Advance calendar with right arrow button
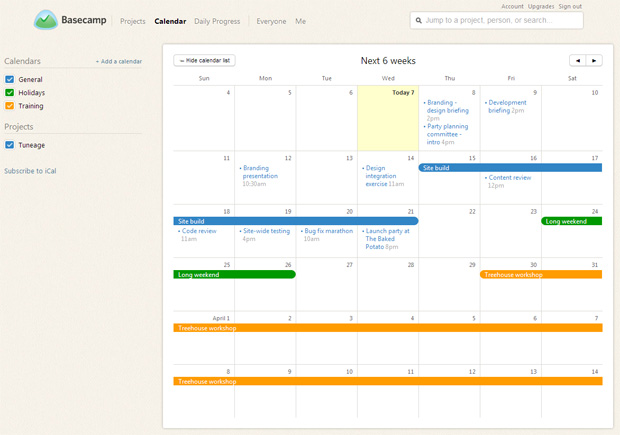Screen dimensions: 620x435 594,60
